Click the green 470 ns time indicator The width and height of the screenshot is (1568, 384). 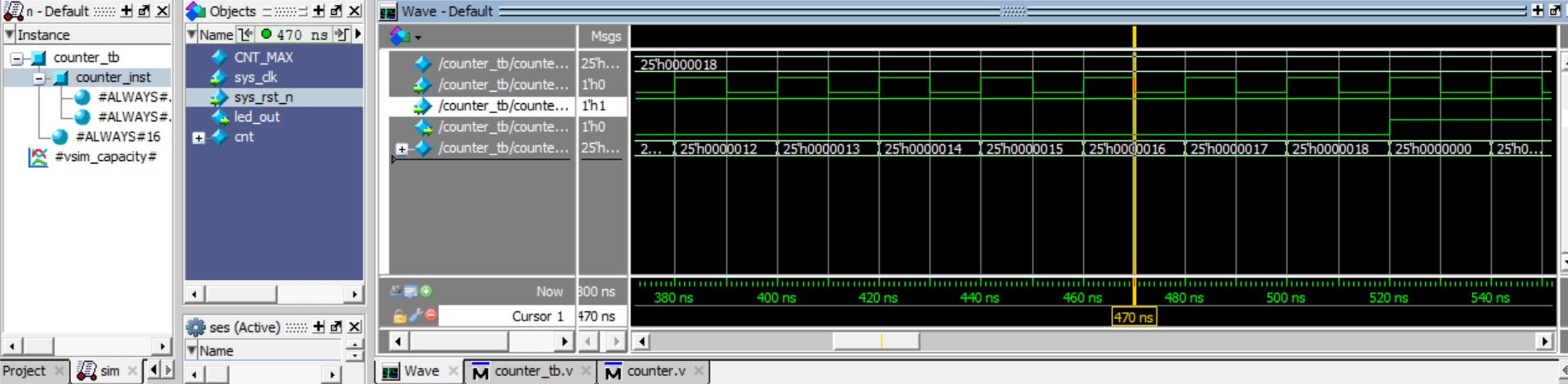(x=293, y=35)
